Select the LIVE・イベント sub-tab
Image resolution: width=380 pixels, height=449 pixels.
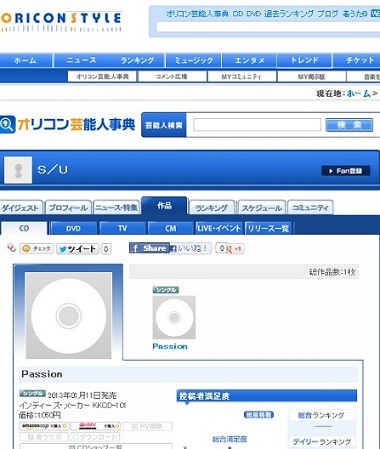point(219,228)
